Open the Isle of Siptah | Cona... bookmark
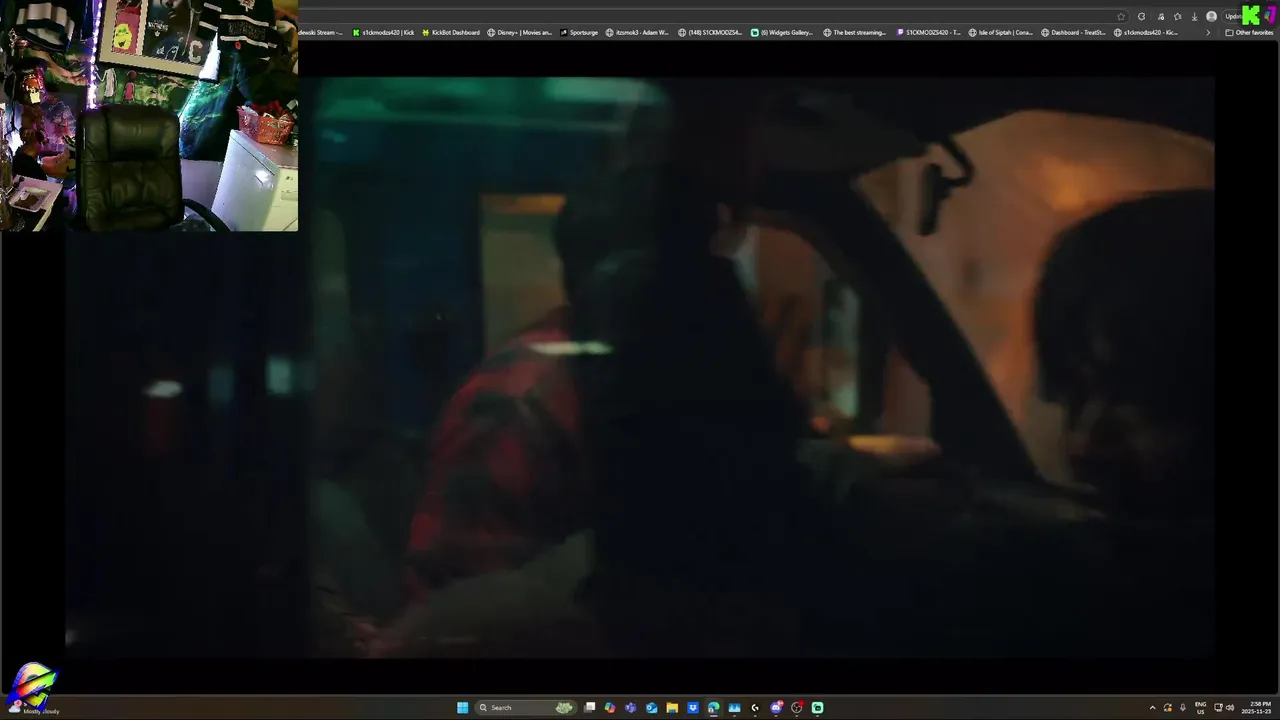The width and height of the screenshot is (1280, 720). (1001, 32)
